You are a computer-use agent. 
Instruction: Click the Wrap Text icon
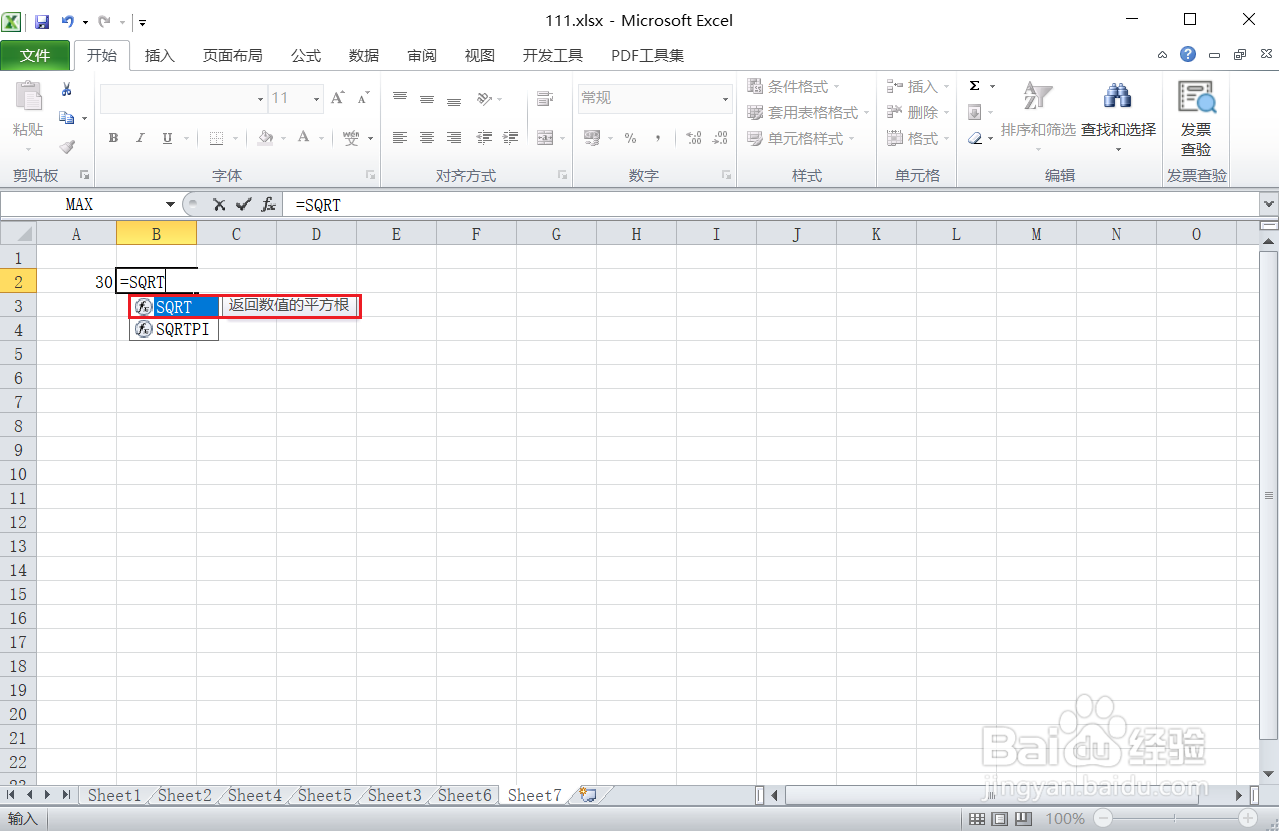coord(545,98)
